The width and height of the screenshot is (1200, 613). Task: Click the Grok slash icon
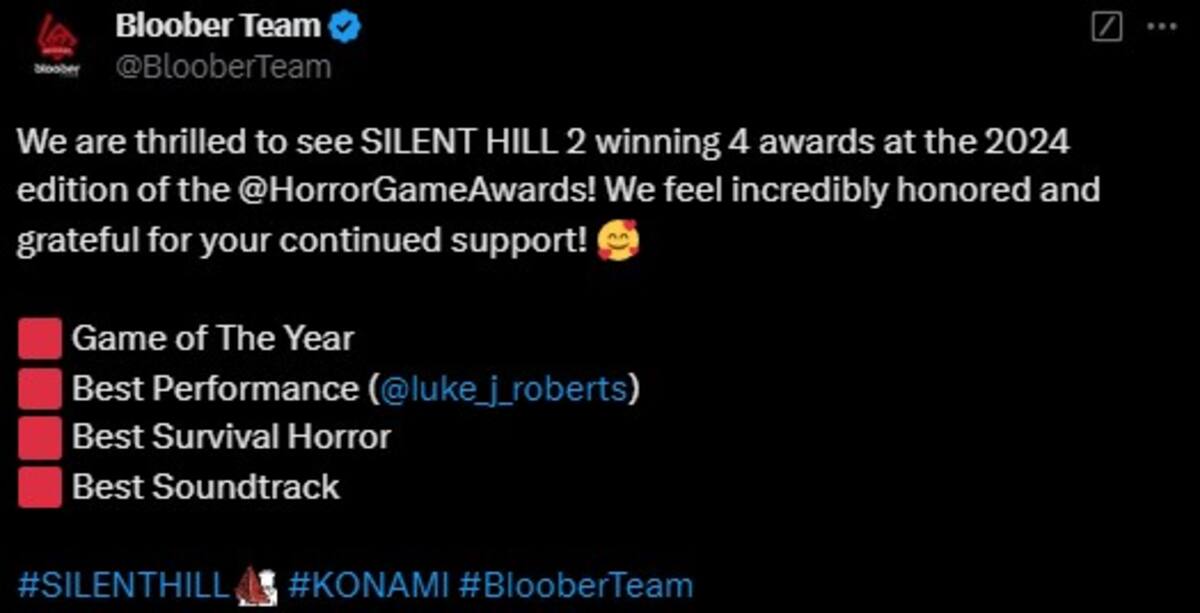tap(1107, 27)
